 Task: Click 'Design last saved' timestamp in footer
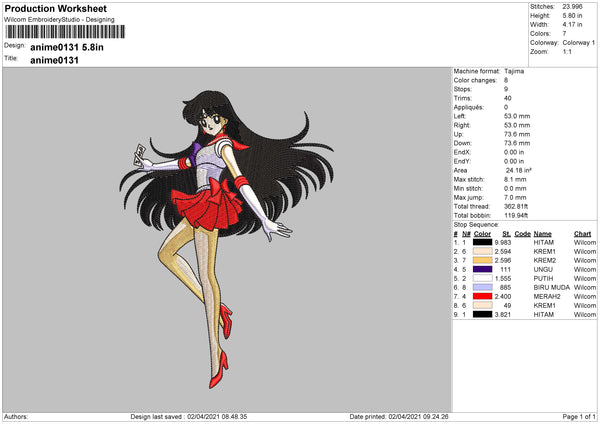(189, 416)
